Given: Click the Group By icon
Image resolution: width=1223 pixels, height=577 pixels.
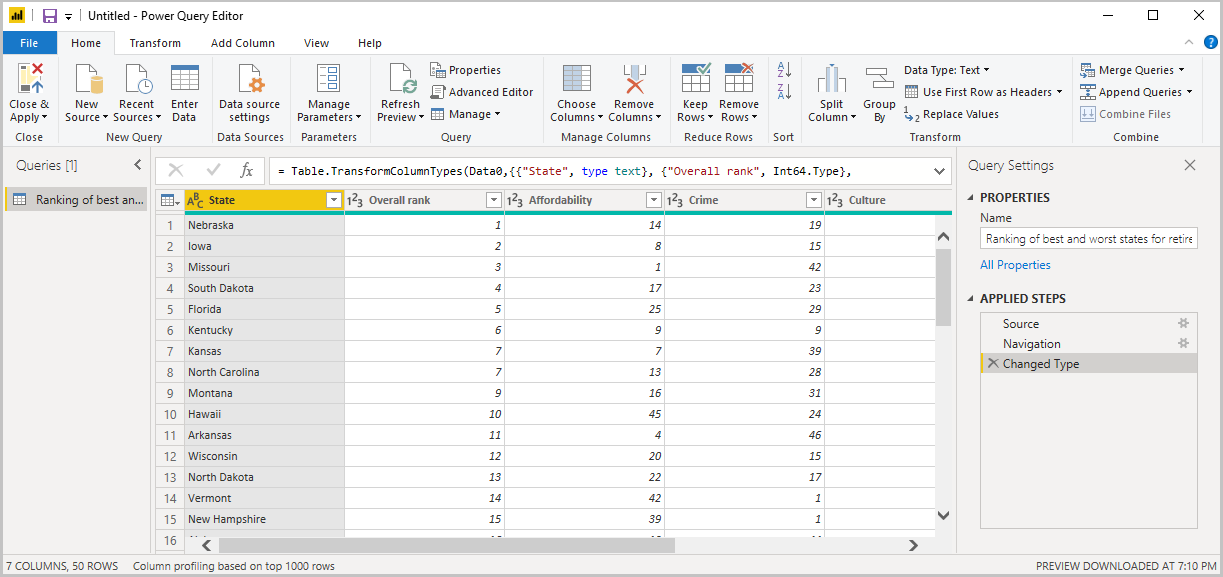Looking at the screenshot, I should pos(879,80).
